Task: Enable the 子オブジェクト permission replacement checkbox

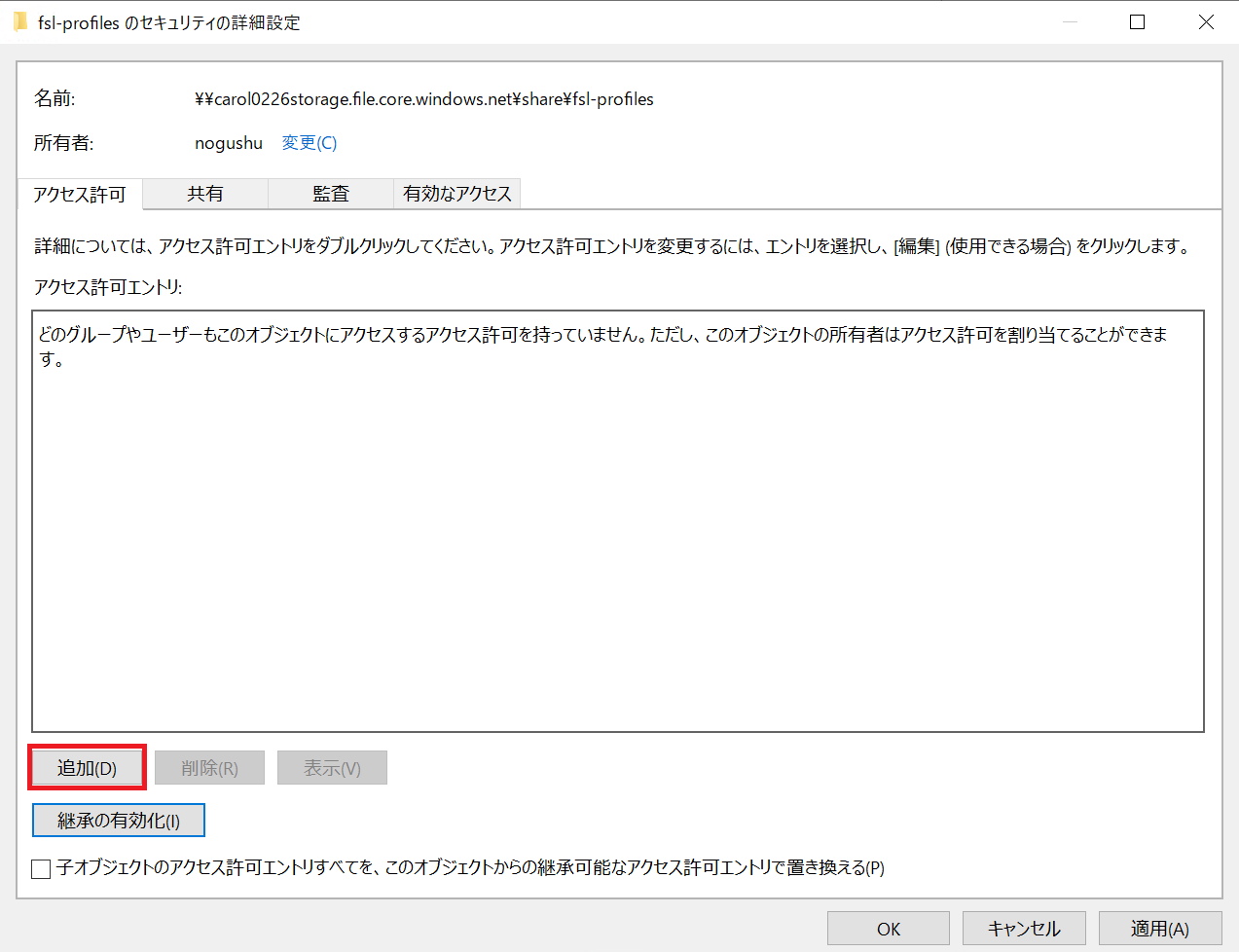Action: point(41,868)
